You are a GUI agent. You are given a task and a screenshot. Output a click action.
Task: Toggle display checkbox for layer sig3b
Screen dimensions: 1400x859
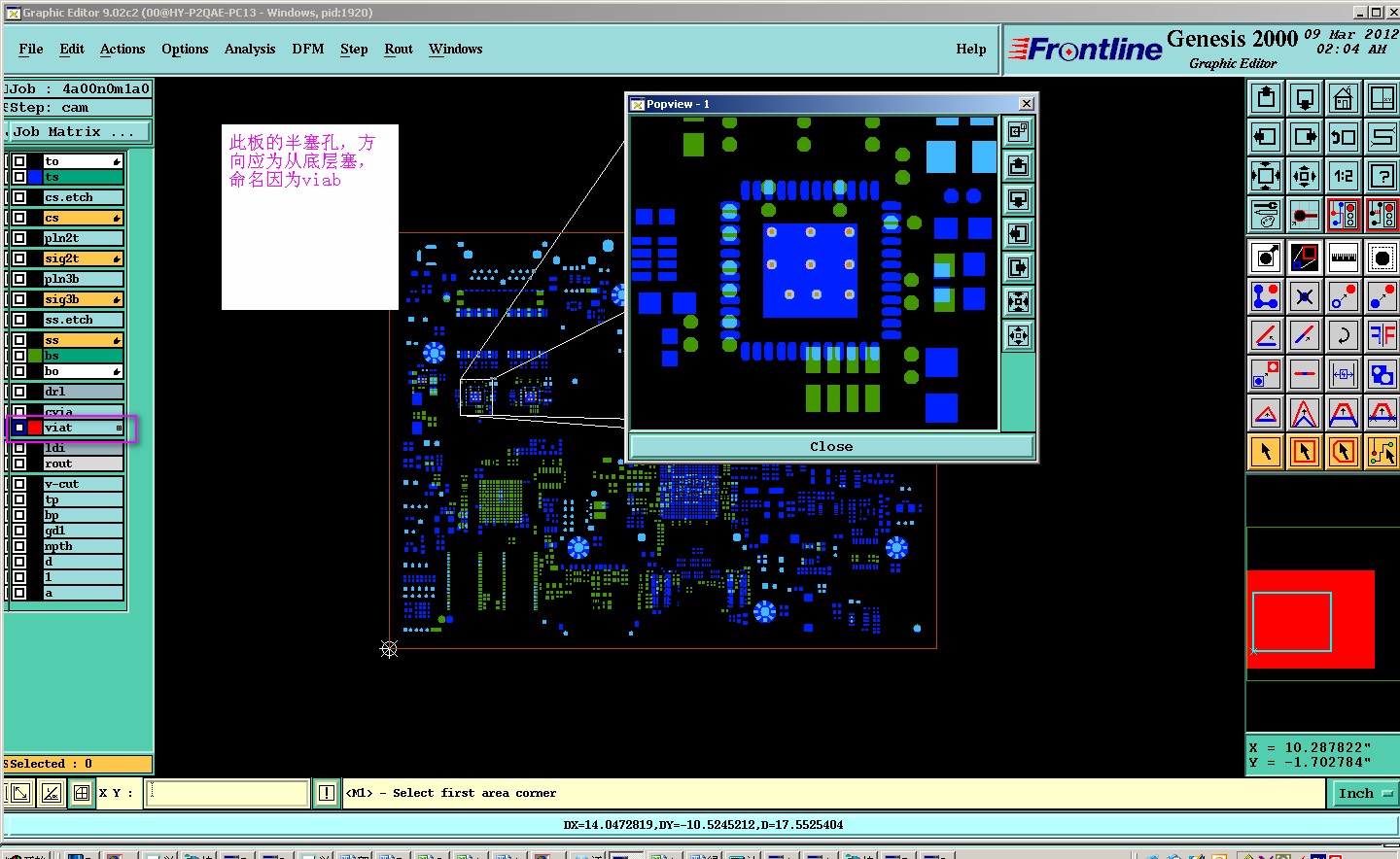coord(19,299)
